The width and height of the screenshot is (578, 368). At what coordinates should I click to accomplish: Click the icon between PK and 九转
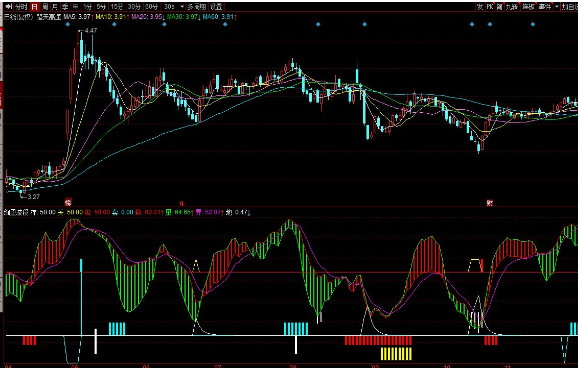click(x=499, y=7)
